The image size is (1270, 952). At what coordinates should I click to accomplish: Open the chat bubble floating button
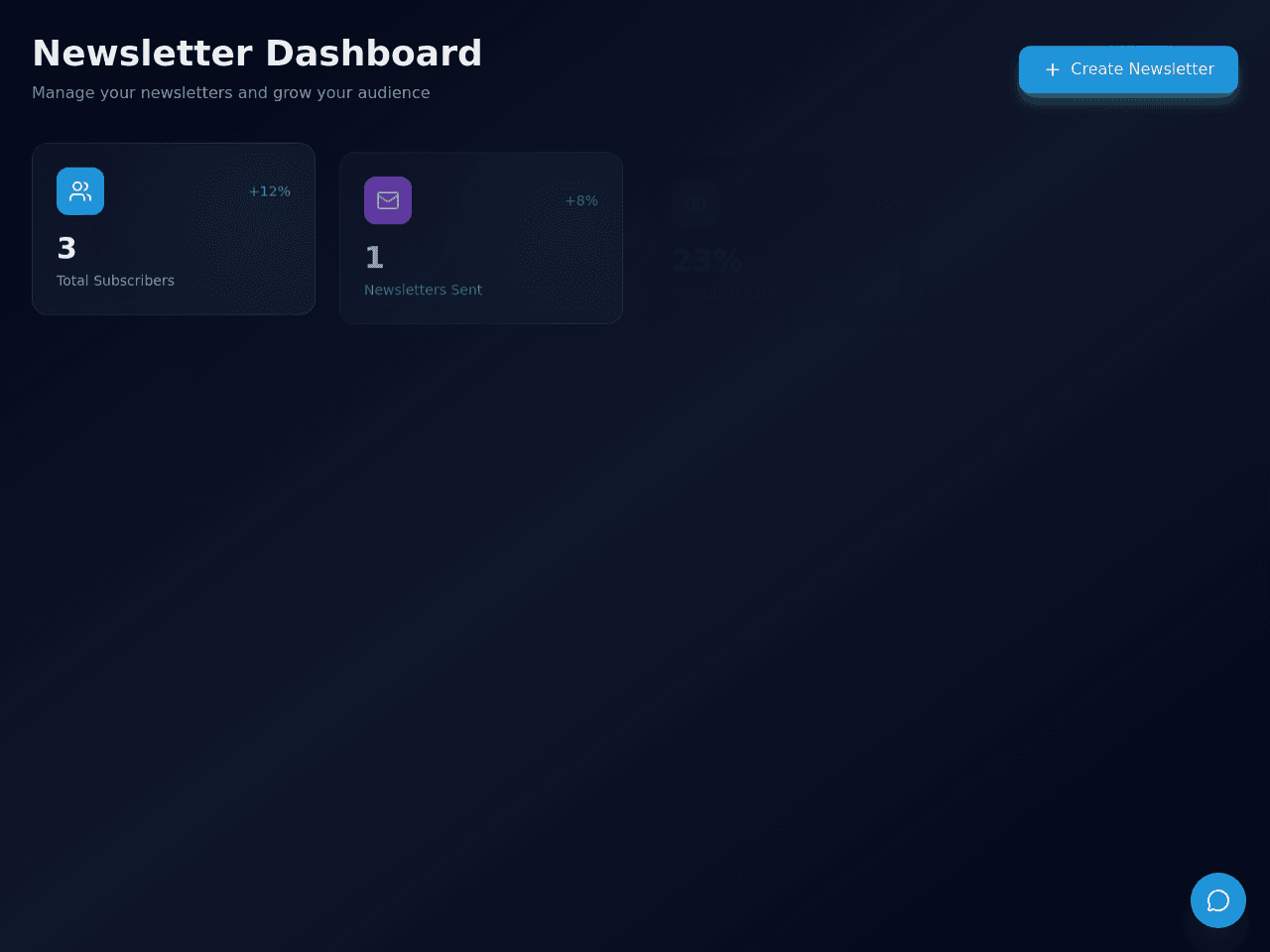1218,900
